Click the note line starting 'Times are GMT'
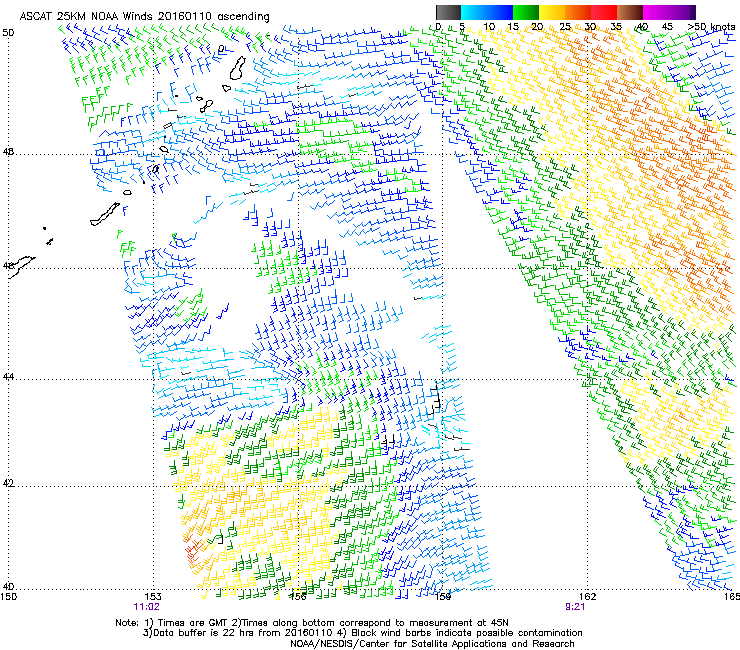 tap(312, 623)
